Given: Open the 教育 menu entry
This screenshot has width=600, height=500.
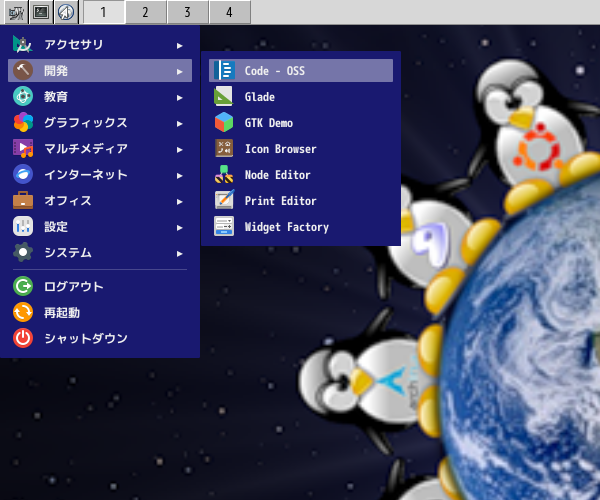Looking at the screenshot, I should (x=100, y=96).
